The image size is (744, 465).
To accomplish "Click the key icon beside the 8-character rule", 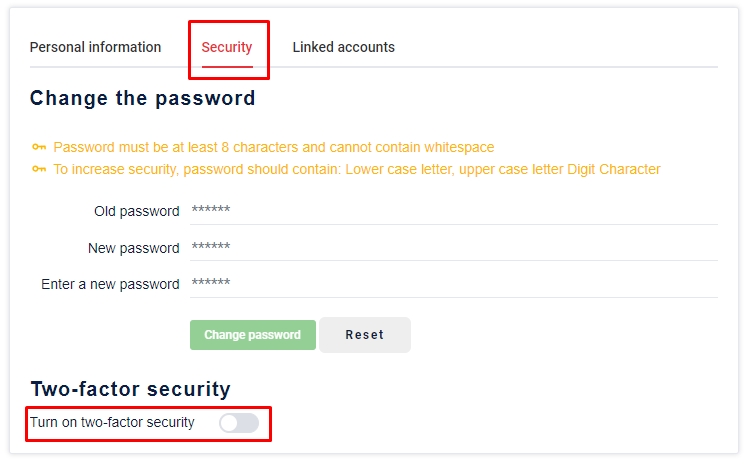I will (39, 147).
